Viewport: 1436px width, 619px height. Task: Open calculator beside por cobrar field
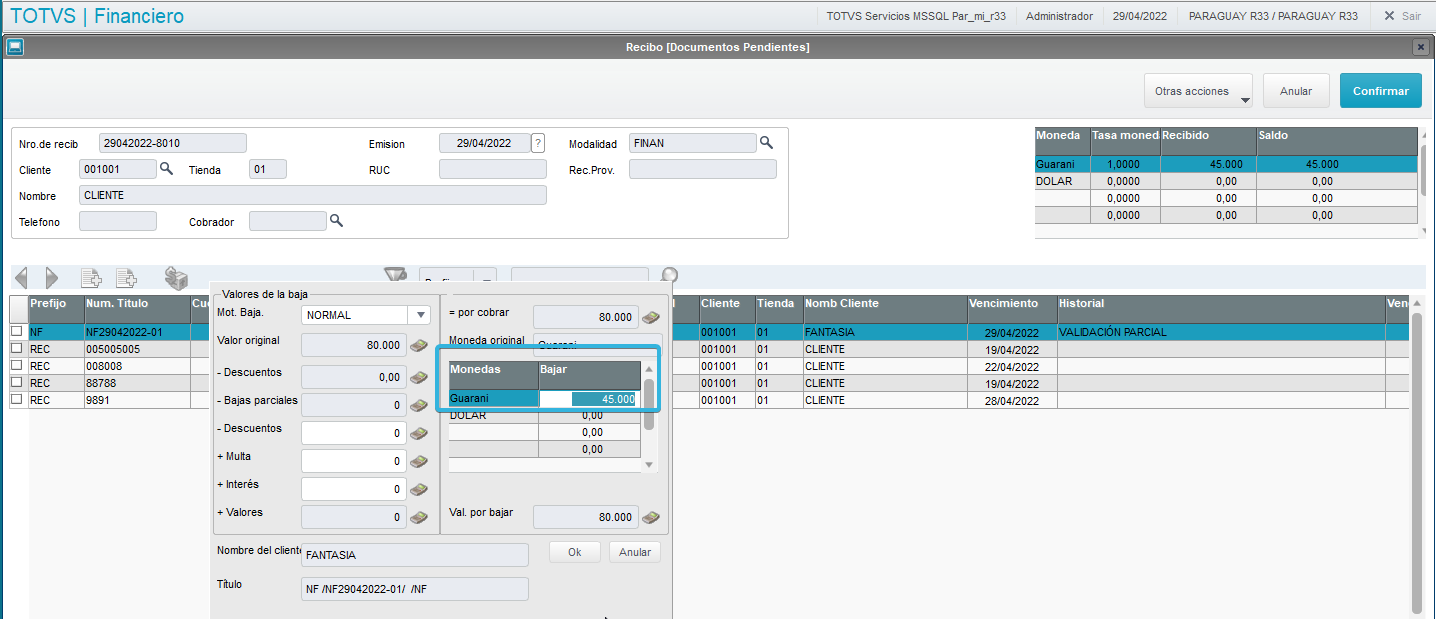click(x=651, y=318)
